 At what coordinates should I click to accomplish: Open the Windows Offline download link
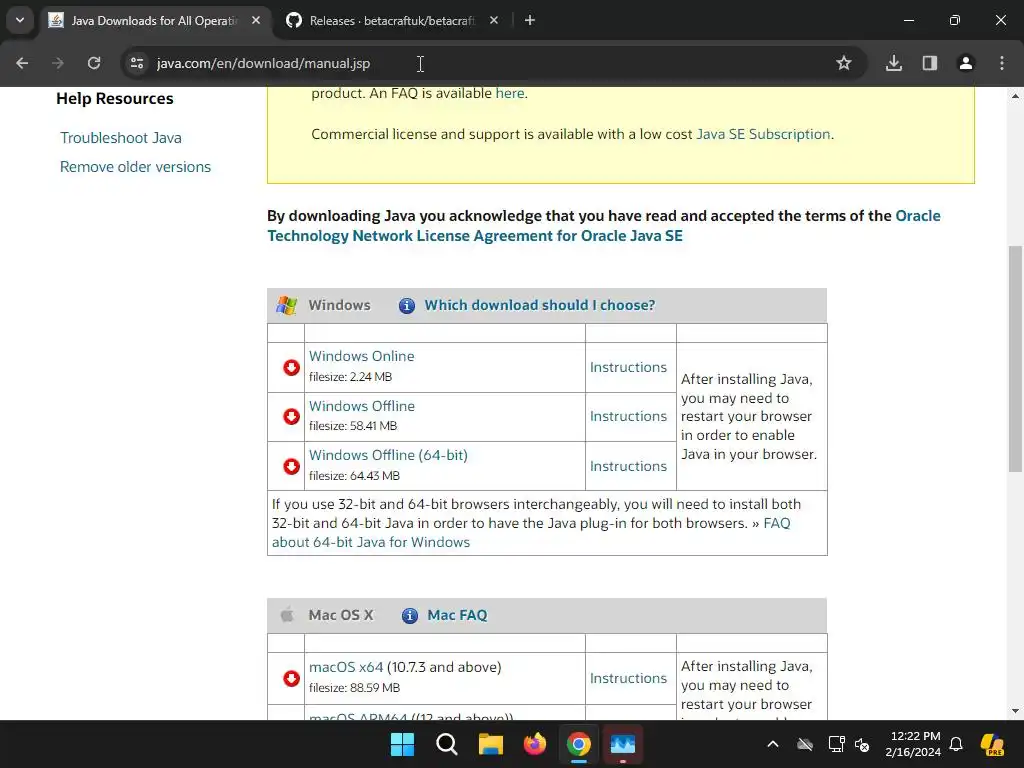pyautogui.click(x=362, y=406)
